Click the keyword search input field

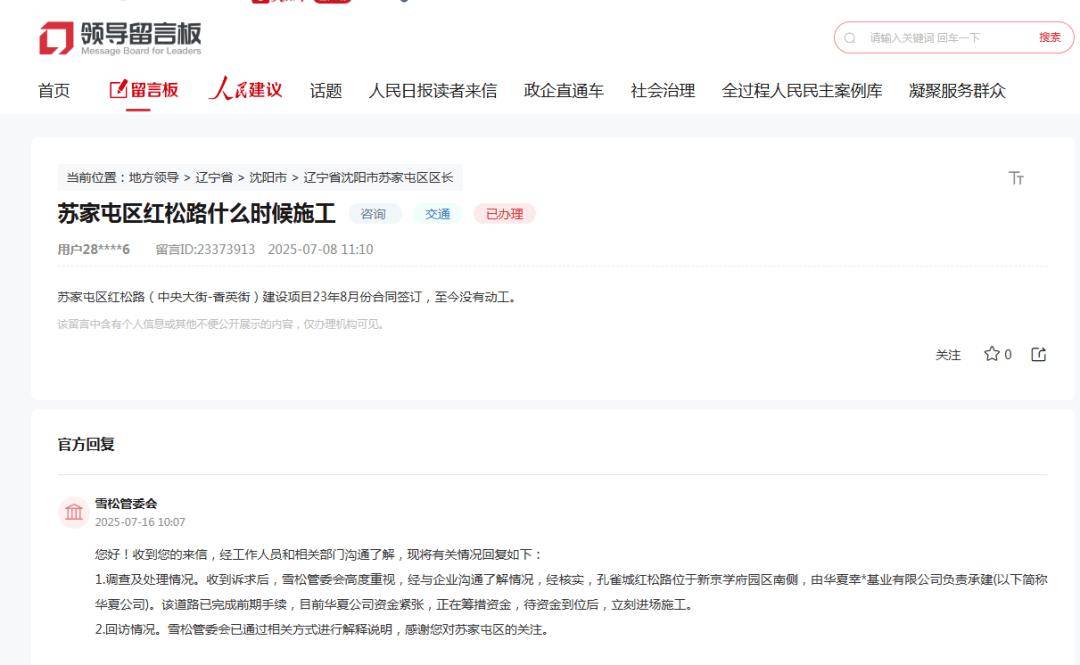click(x=940, y=38)
